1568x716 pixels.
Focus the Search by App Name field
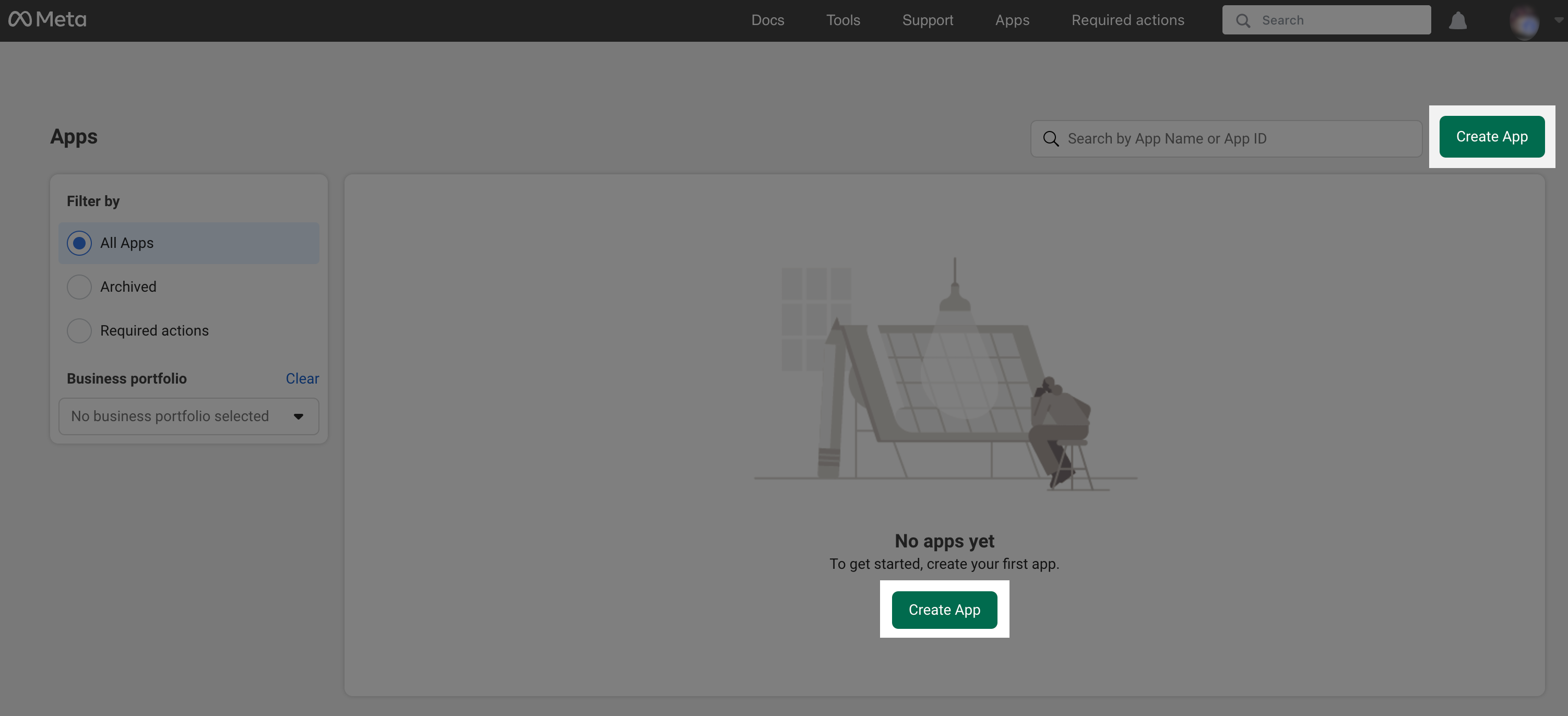1236,139
